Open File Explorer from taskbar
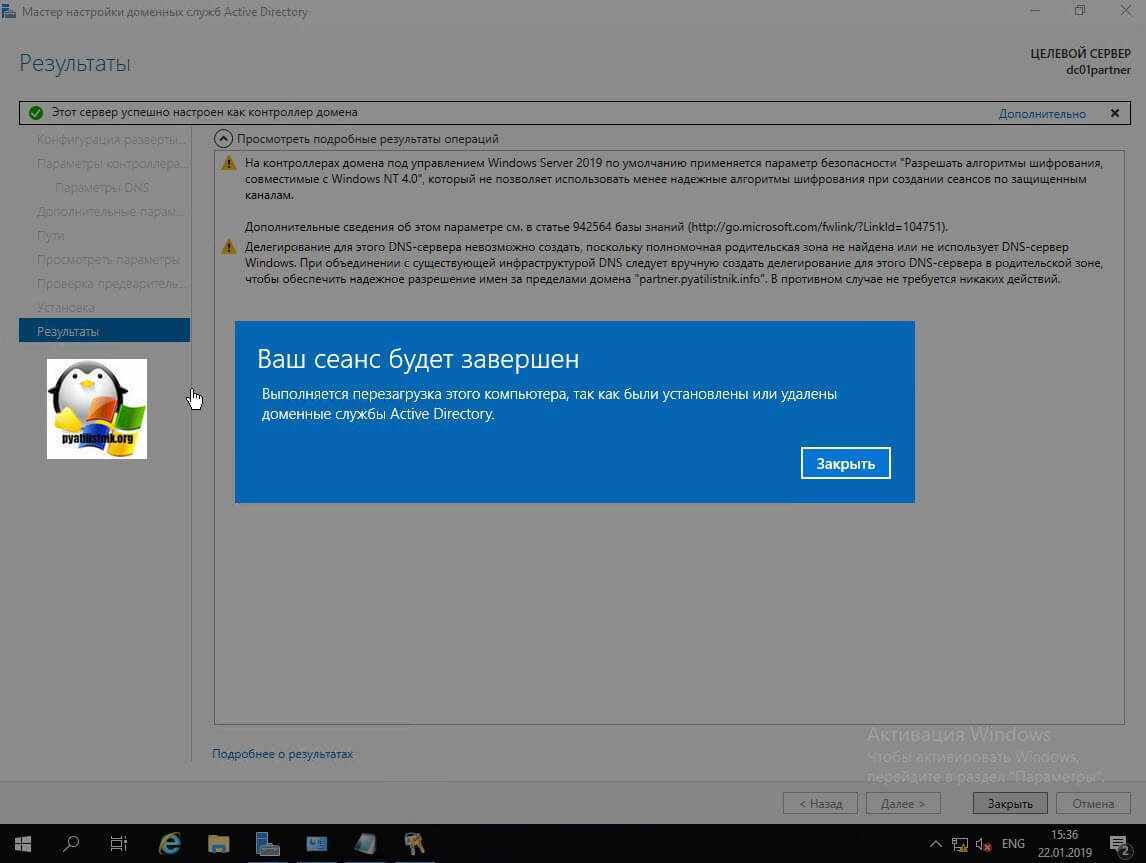The height and width of the screenshot is (863, 1146). [219, 844]
